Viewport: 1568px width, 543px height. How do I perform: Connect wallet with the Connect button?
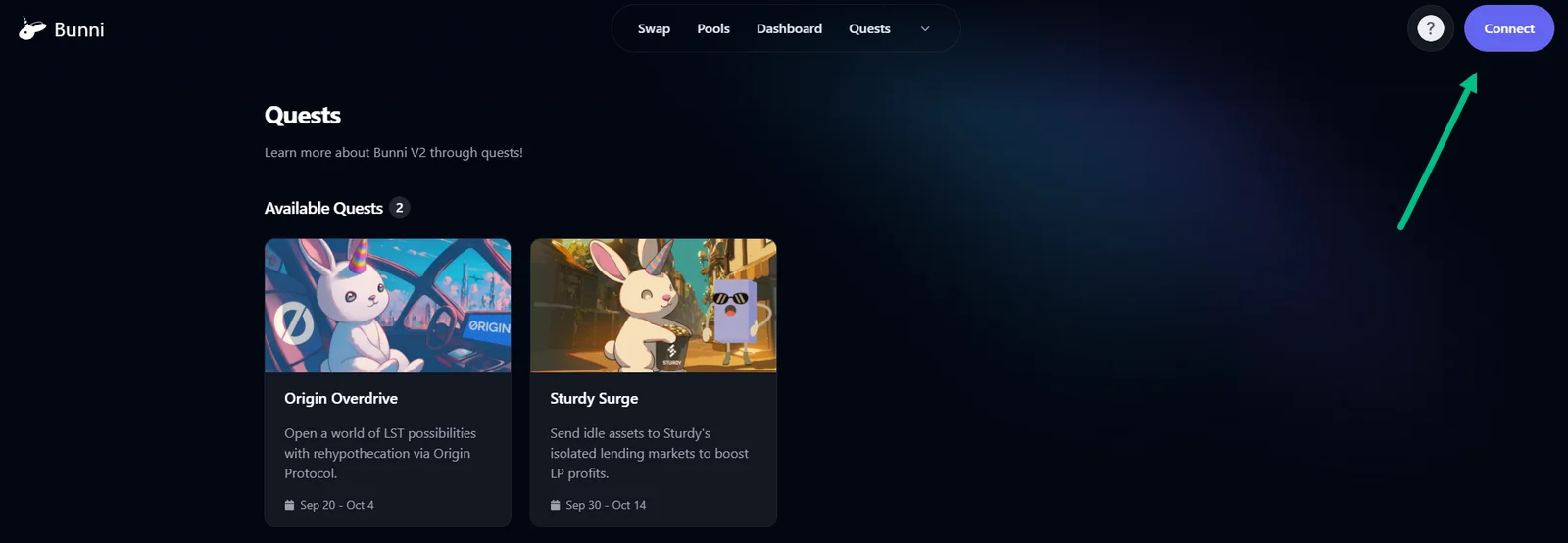click(x=1509, y=28)
